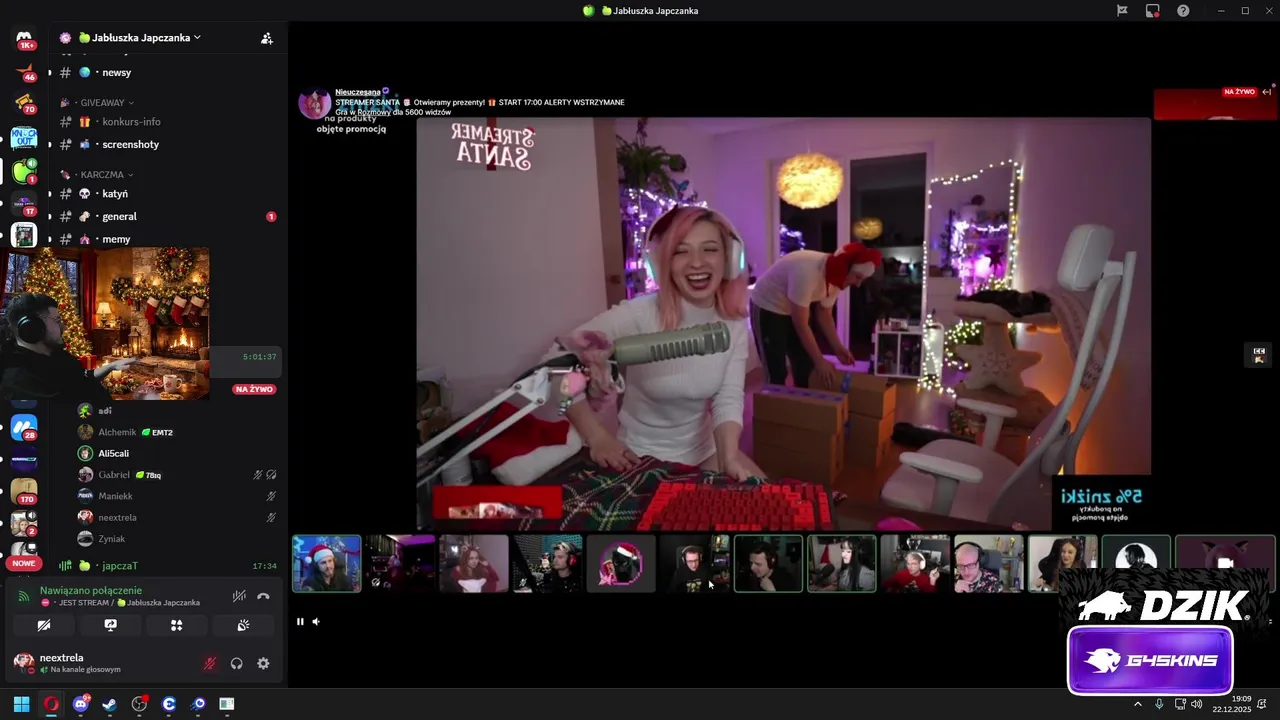
Task: Open user settings gear
Action: tap(263, 663)
